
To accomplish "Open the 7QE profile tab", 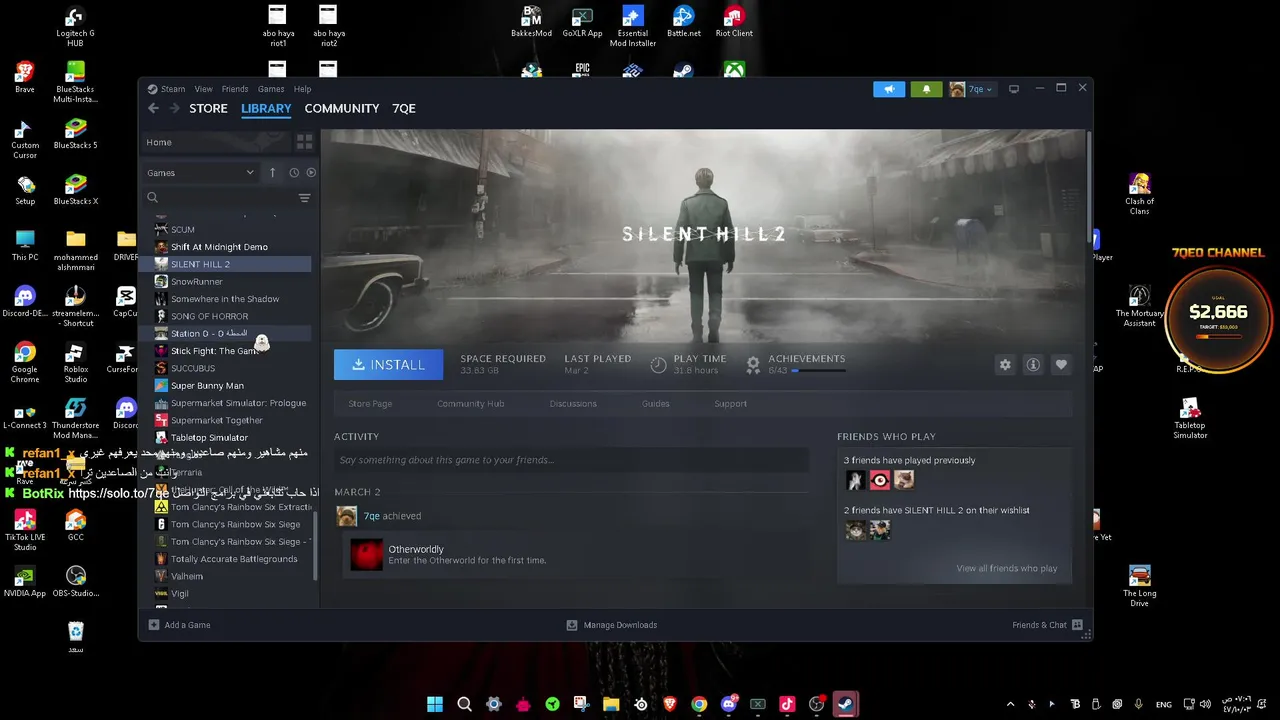I will click(x=403, y=108).
